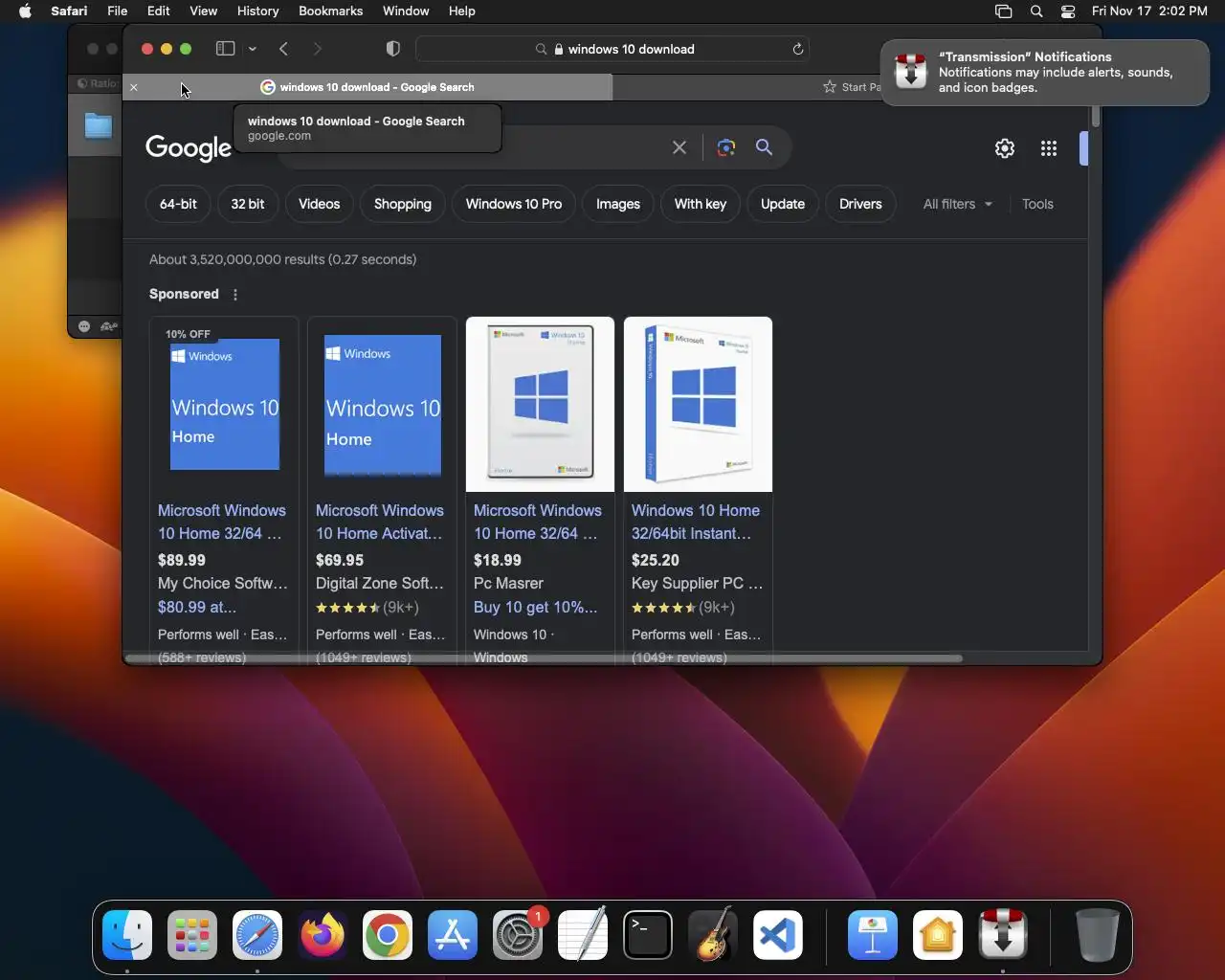Click the Safari address bar
The width and height of the screenshot is (1225, 980).
[612, 49]
